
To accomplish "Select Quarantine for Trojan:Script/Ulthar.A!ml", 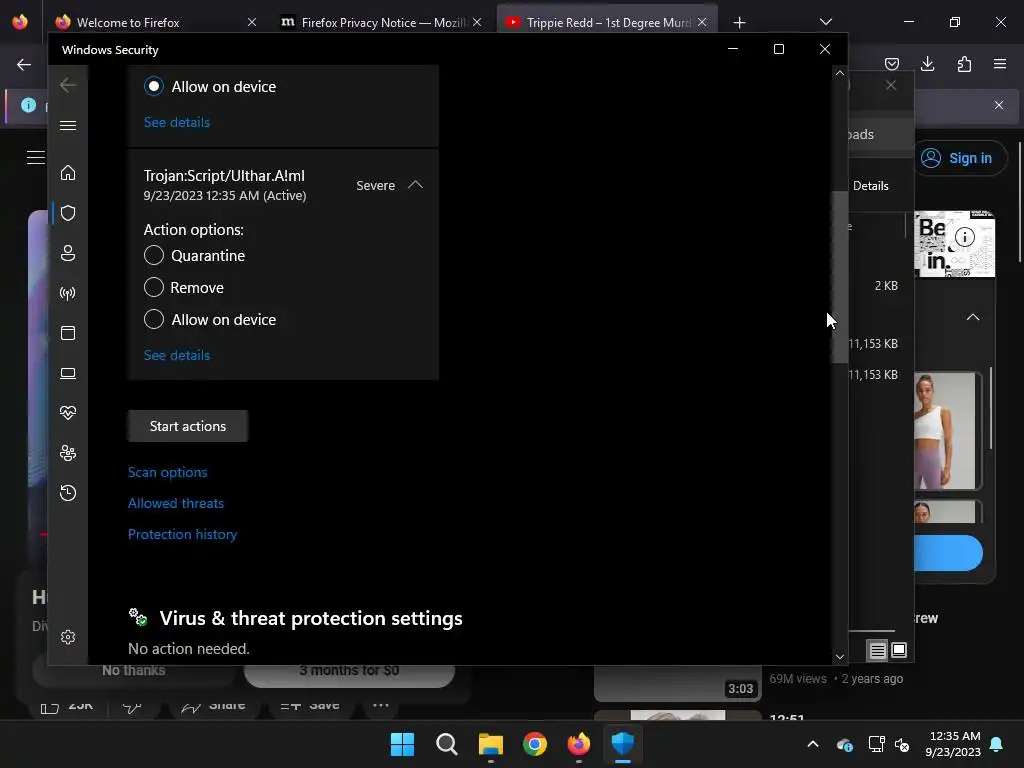I will point(153,255).
